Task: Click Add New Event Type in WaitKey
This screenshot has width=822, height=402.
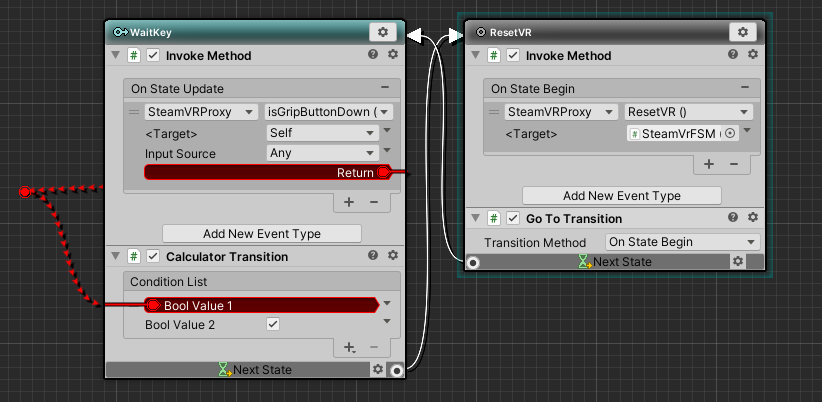Action: [x=262, y=233]
